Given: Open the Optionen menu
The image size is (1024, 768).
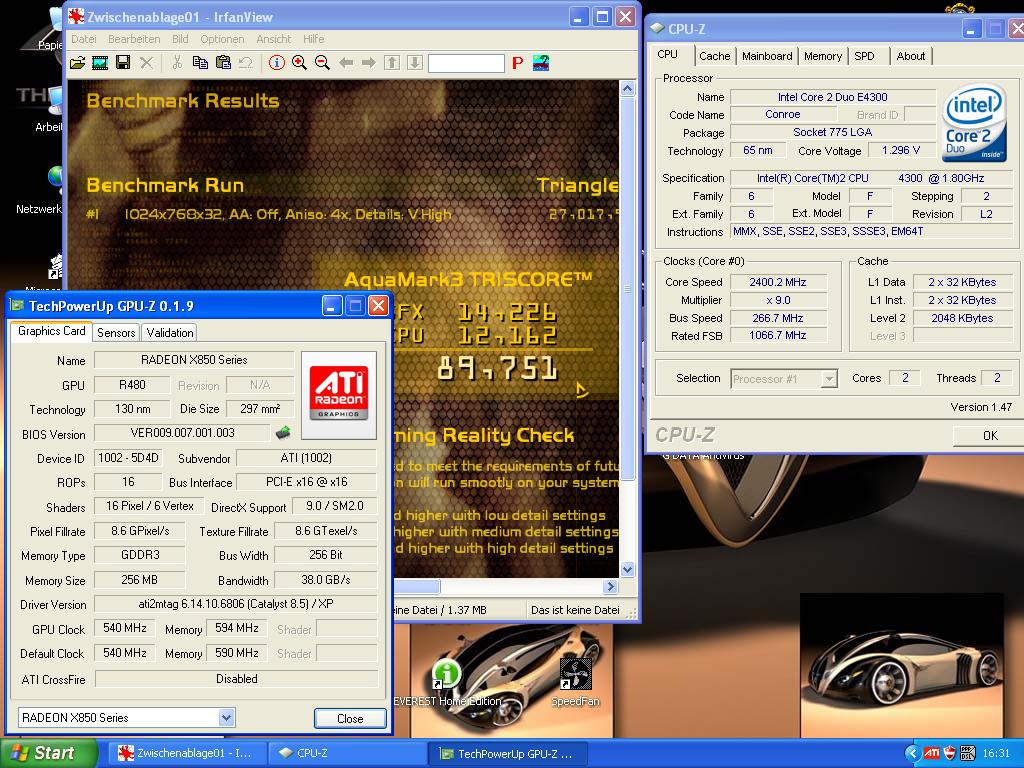Looking at the screenshot, I should [222, 39].
